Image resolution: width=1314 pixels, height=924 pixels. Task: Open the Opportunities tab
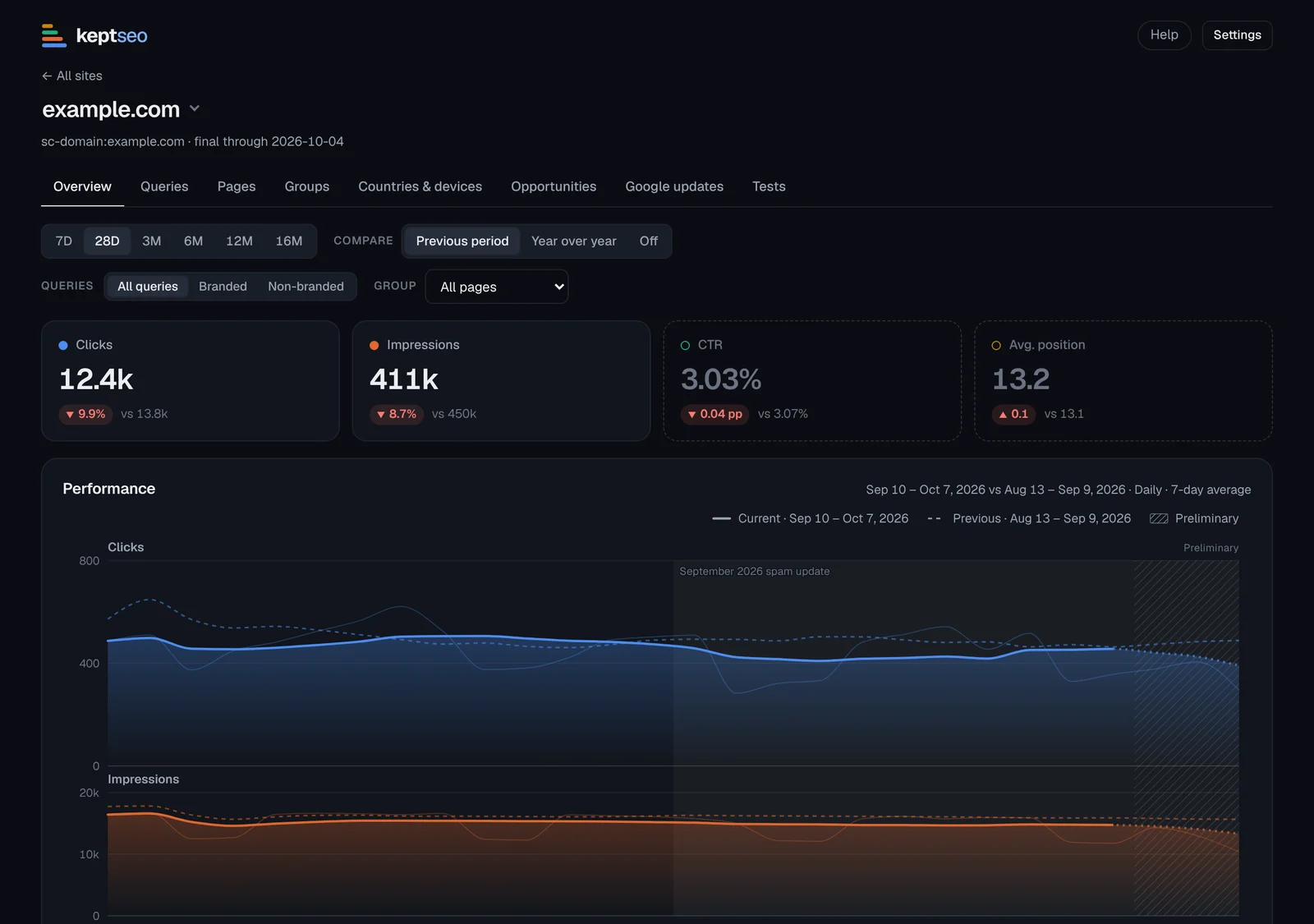pyautogui.click(x=554, y=186)
